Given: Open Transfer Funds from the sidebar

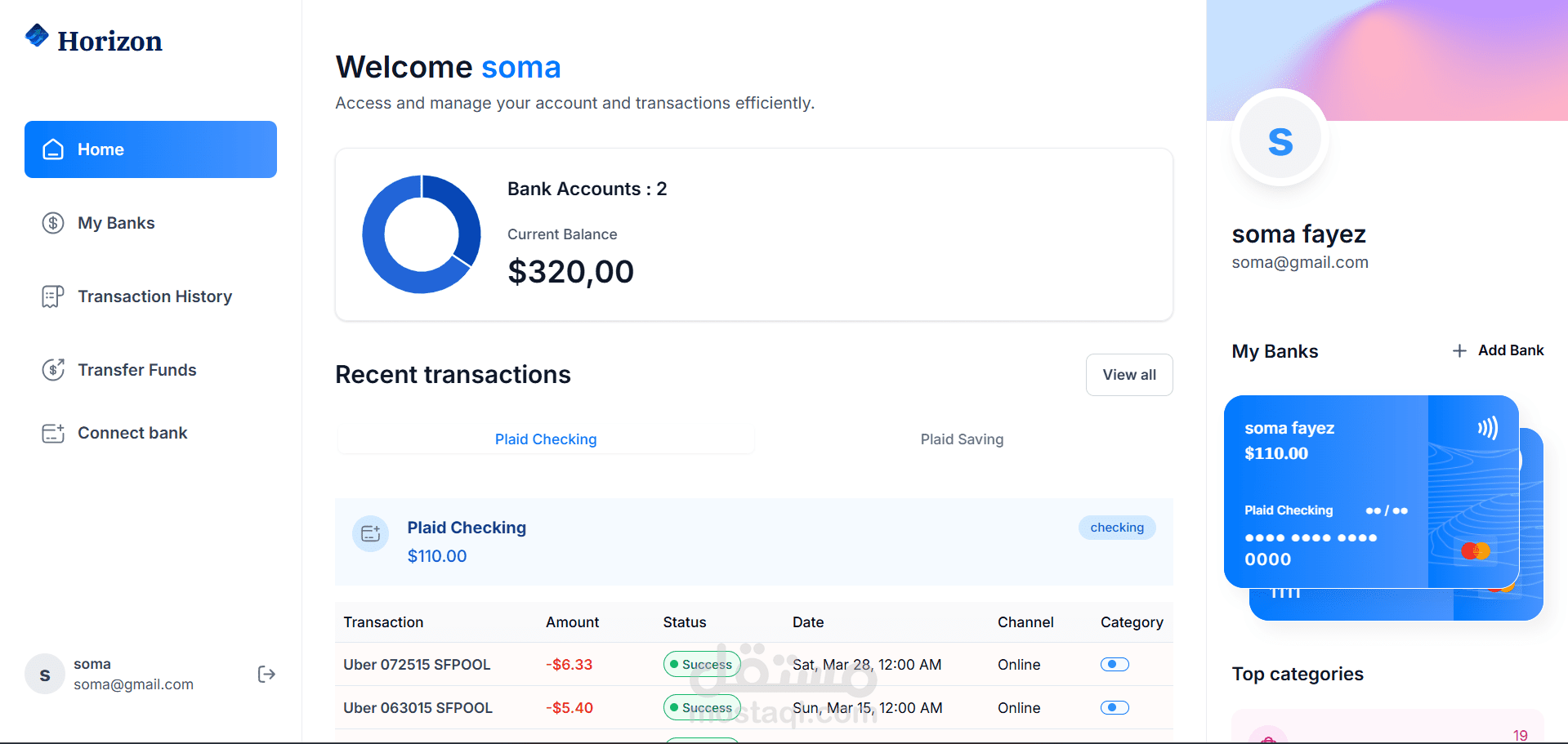Looking at the screenshot, I should (137, 370).
